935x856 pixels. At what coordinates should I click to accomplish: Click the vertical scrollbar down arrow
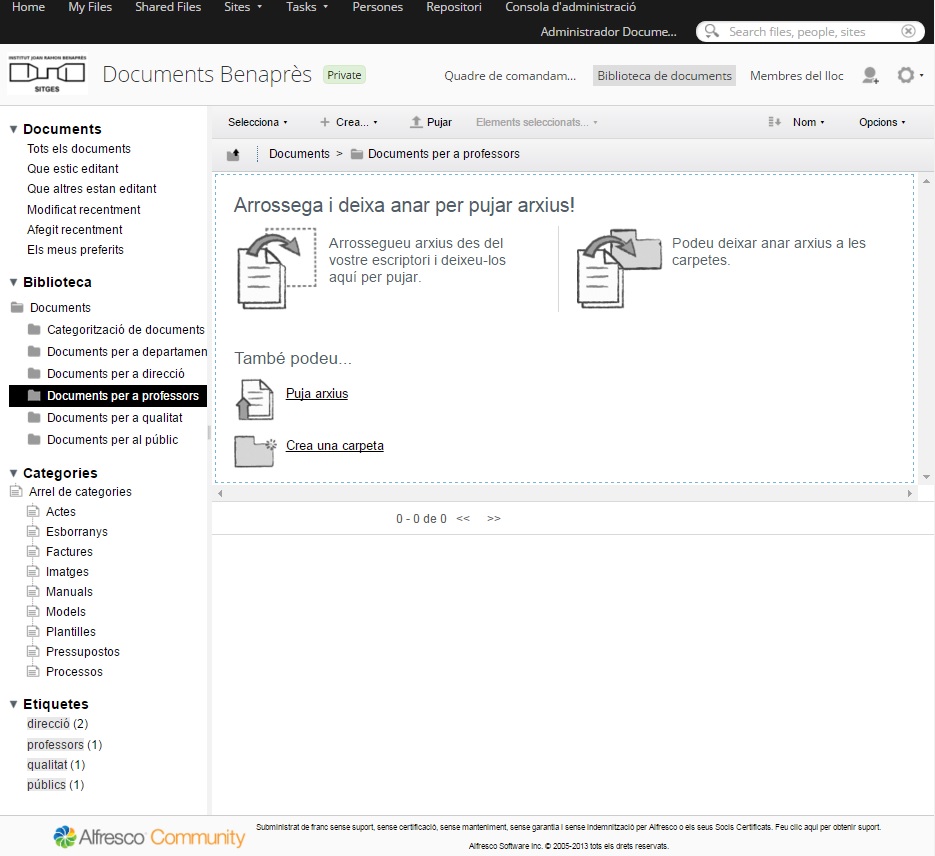926,477
